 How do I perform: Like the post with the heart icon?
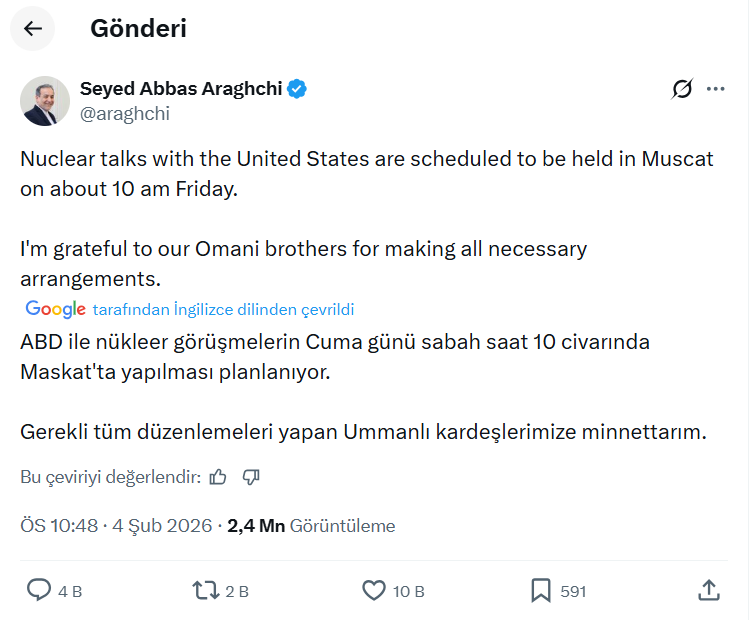pos(374,590)
